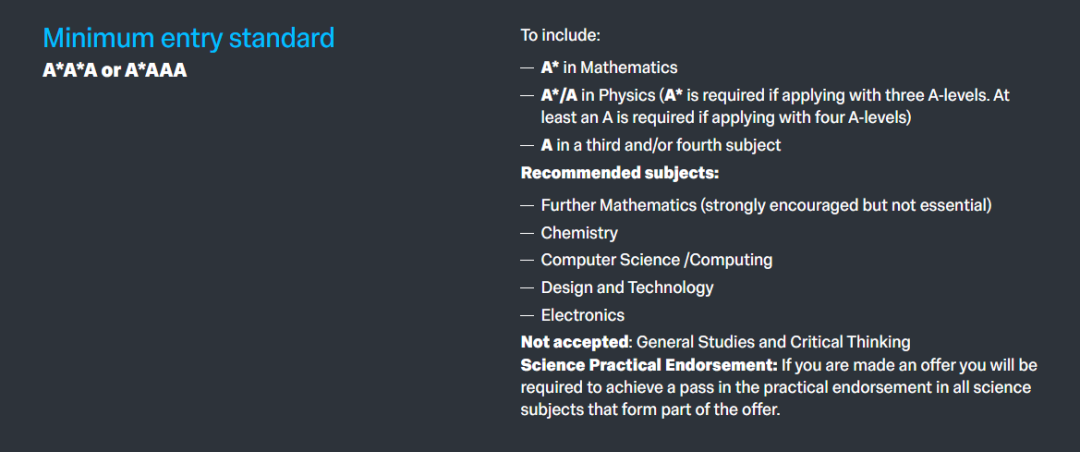Select the A*A*A or A*AAA grade text
This screenshot has width=1080, height=452.
point(115,70)
